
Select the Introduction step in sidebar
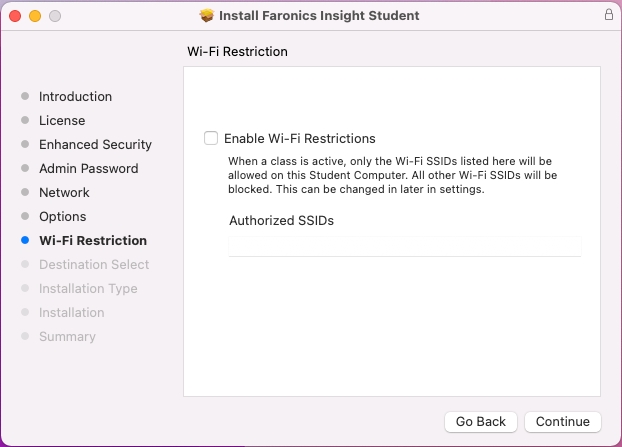click(75, 97)
